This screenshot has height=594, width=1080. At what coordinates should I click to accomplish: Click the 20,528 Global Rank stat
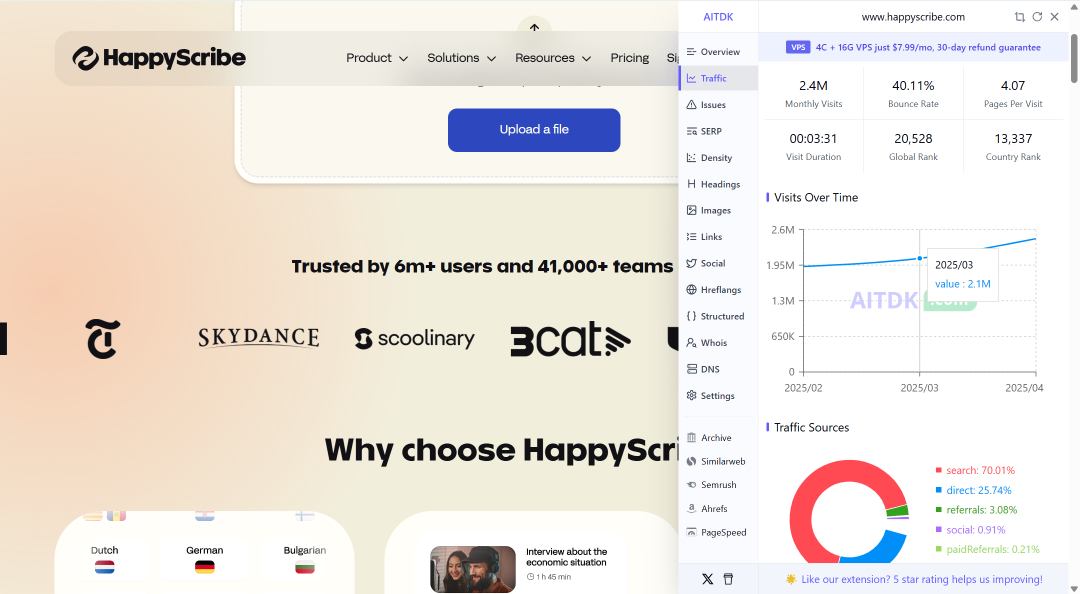pyautogui.click(x=913, y=147)
